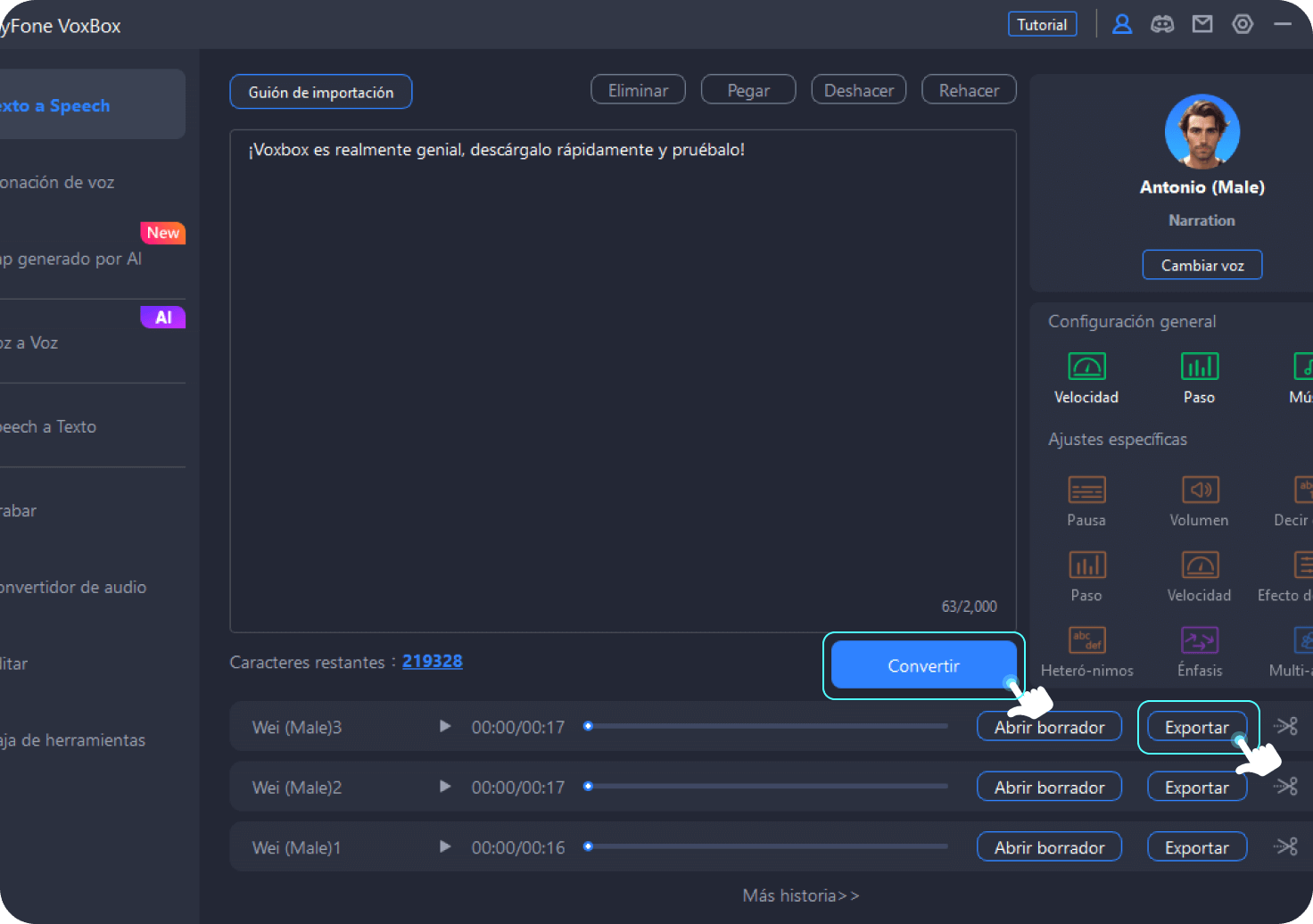This screenshot has height=924, width=1313.
Task: Expand Más historia list
Action: point(800,895)
